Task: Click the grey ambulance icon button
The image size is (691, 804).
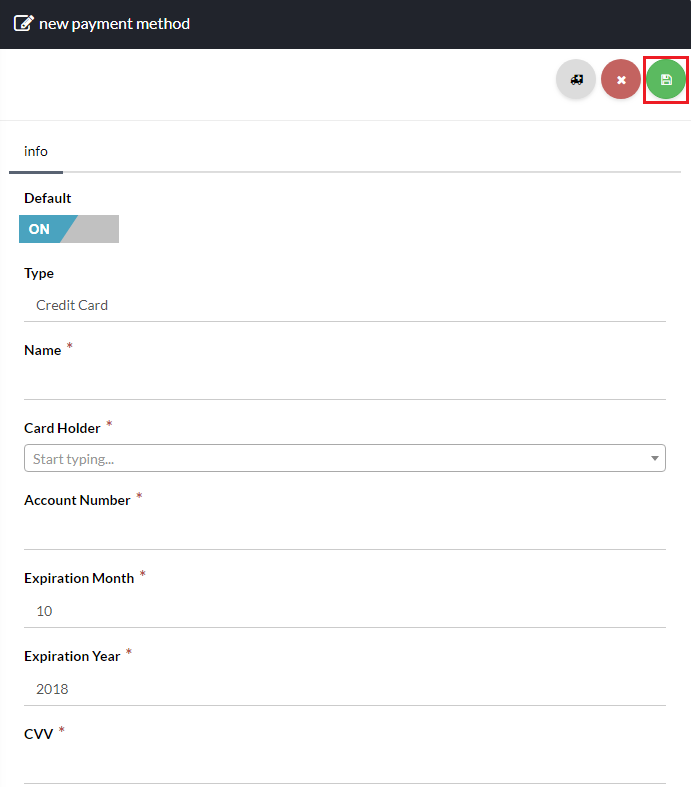Action: click(x=576, y=79)
